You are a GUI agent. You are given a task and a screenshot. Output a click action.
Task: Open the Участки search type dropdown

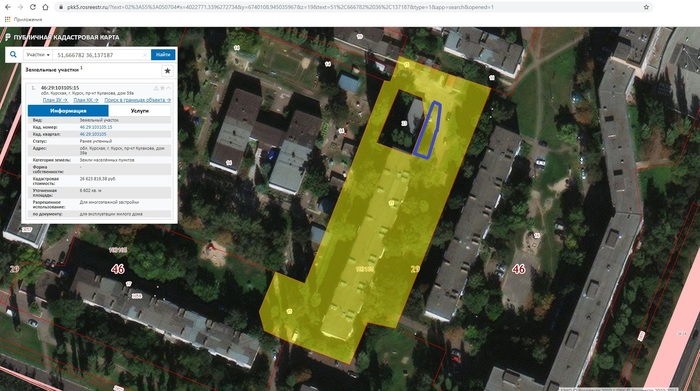click(x=38, y=54)
